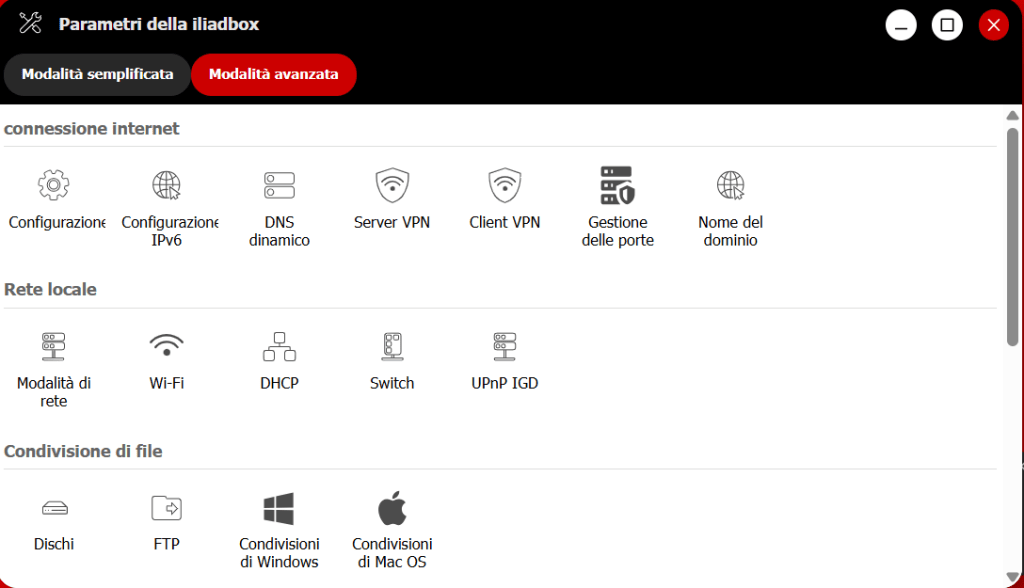Select the Modalità avanzata tab
1024x588 pixels.
tap(273, 74)
